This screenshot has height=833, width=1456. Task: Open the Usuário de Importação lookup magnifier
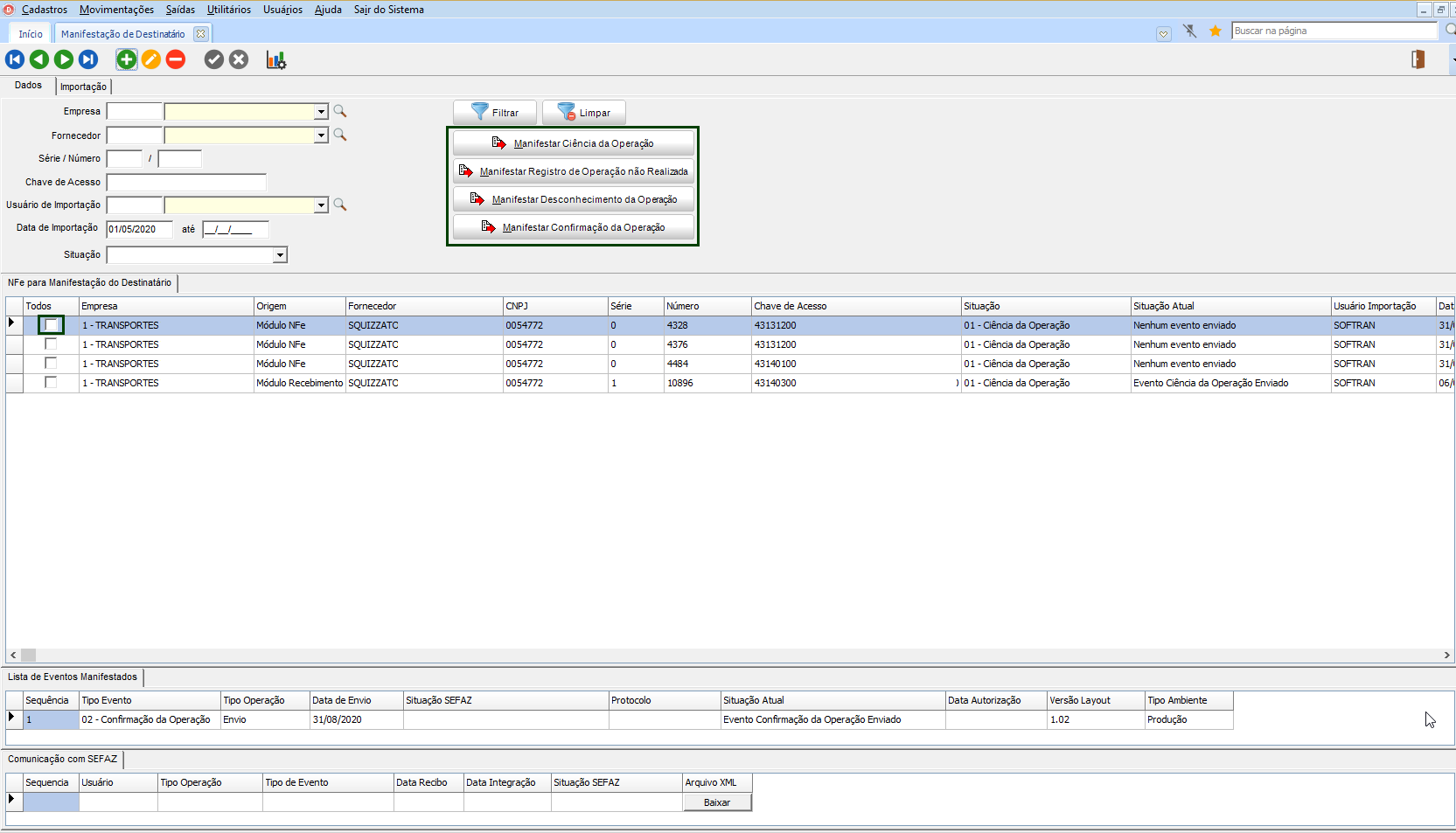coord(340,205)
